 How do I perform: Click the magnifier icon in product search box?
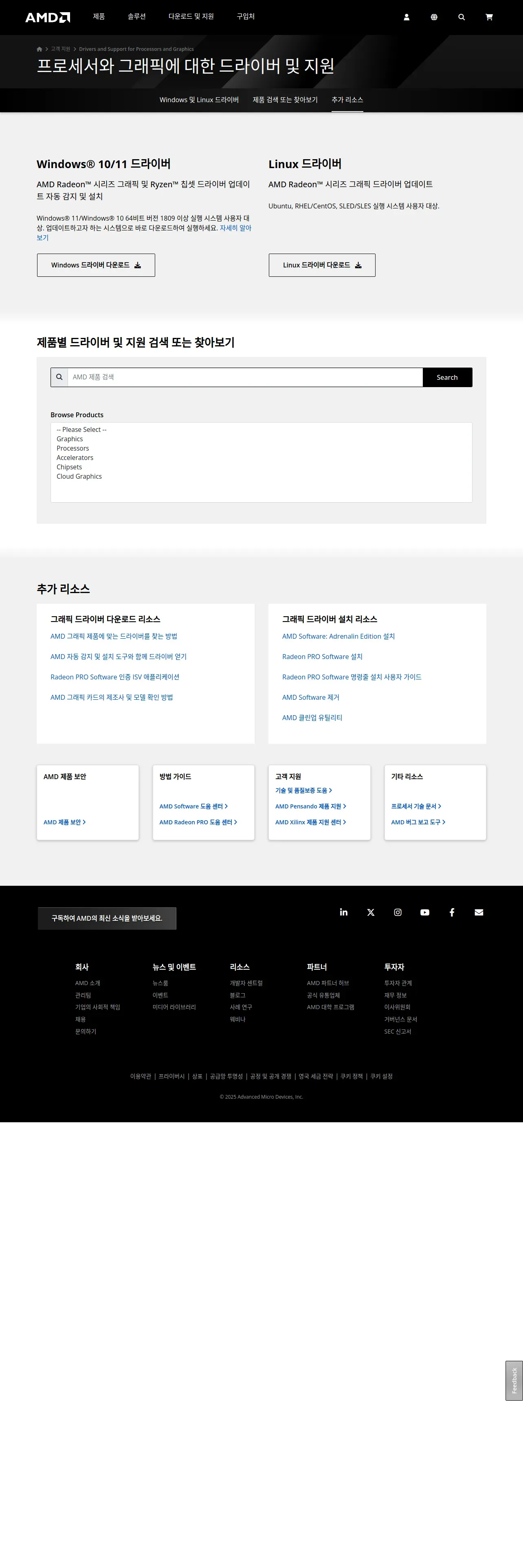pos(59,377)
